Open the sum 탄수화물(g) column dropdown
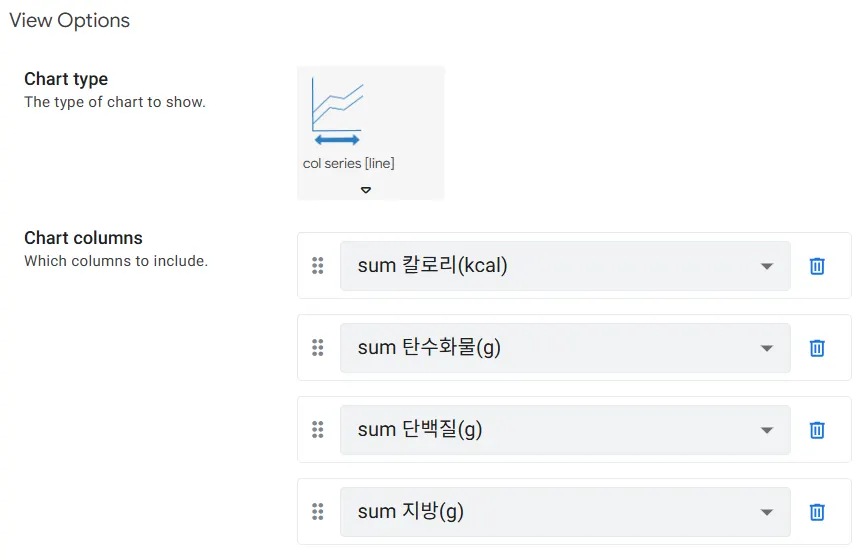The height and width of the screenshot is (553, 865). [x=565, y=348]
